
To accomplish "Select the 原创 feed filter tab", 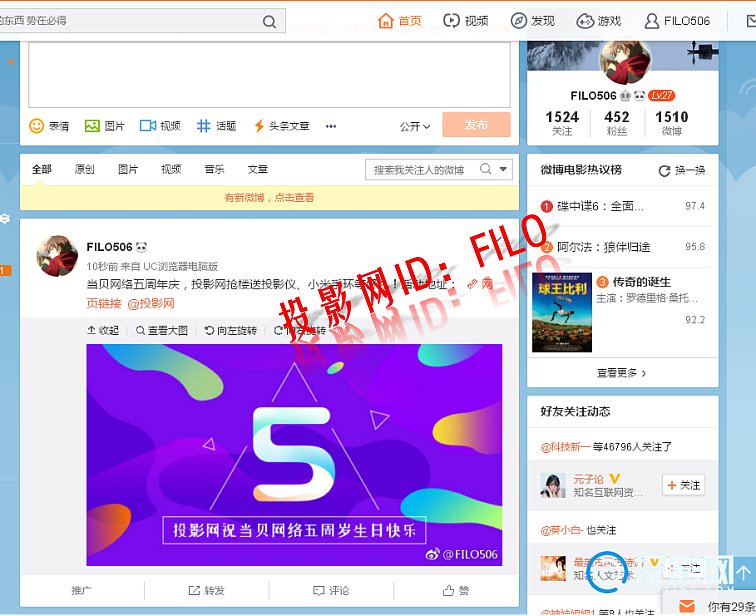I will coord(85,169).
